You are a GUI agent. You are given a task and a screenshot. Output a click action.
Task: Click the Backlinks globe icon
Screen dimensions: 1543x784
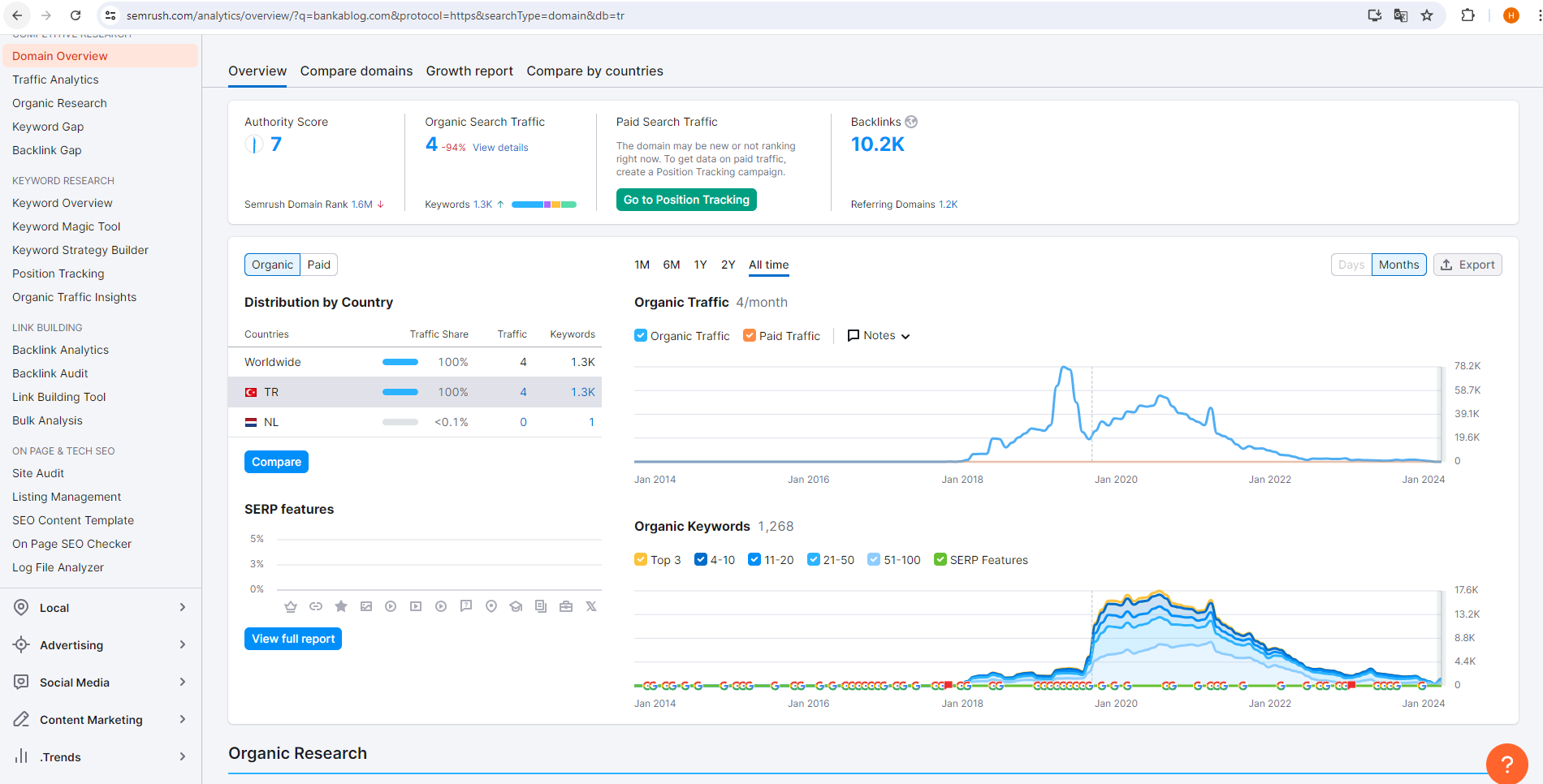point(911,122)
